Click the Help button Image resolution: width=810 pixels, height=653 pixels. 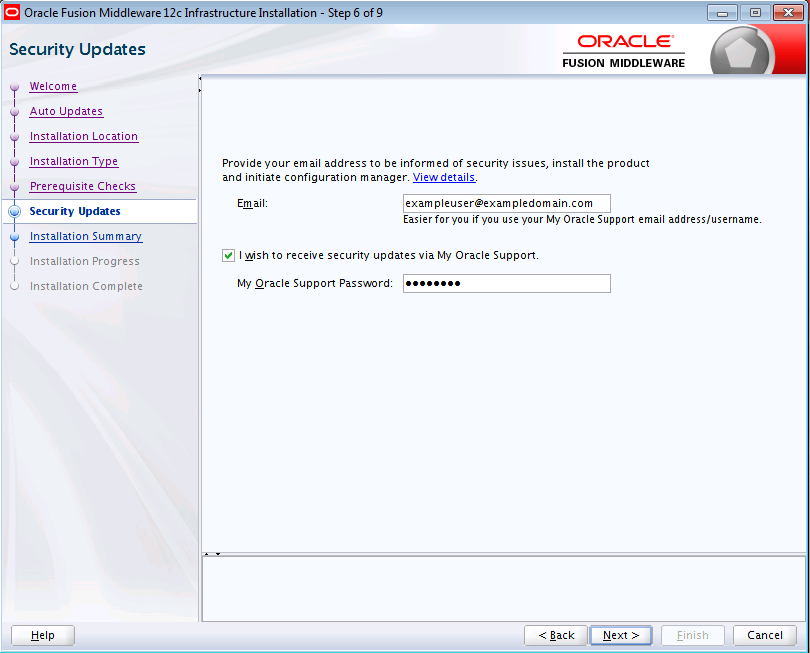coord(43,635)
